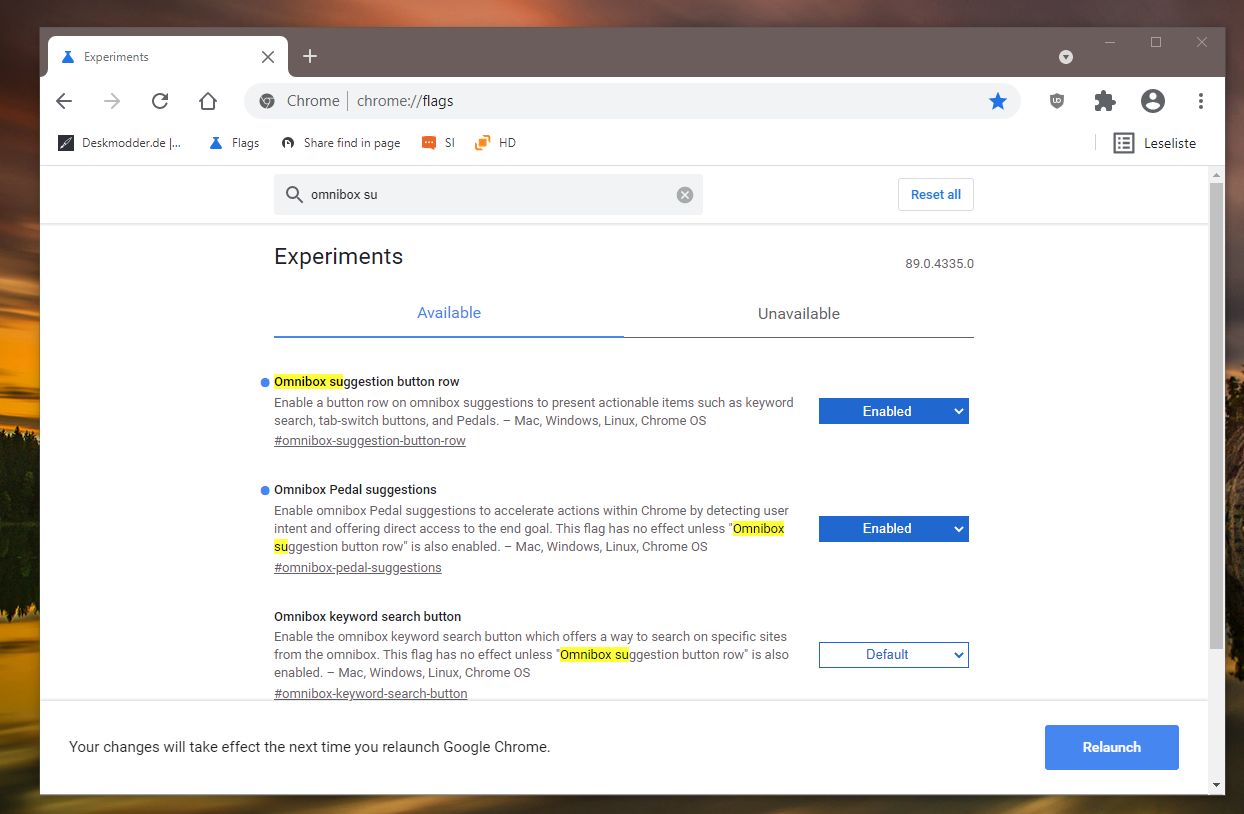Screen dimensions: 1244x814
Task: Open the HD bookmark
Action: (496, 143)
